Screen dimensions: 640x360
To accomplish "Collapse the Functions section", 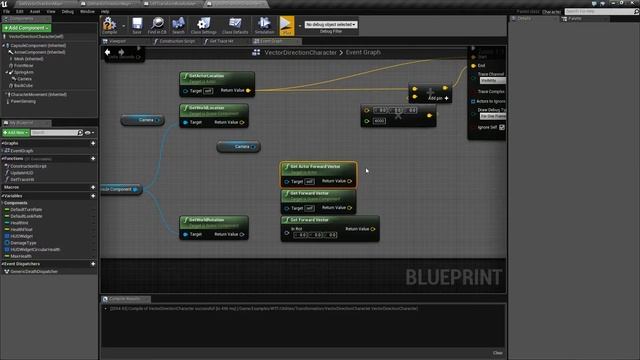I will (2, 158).
